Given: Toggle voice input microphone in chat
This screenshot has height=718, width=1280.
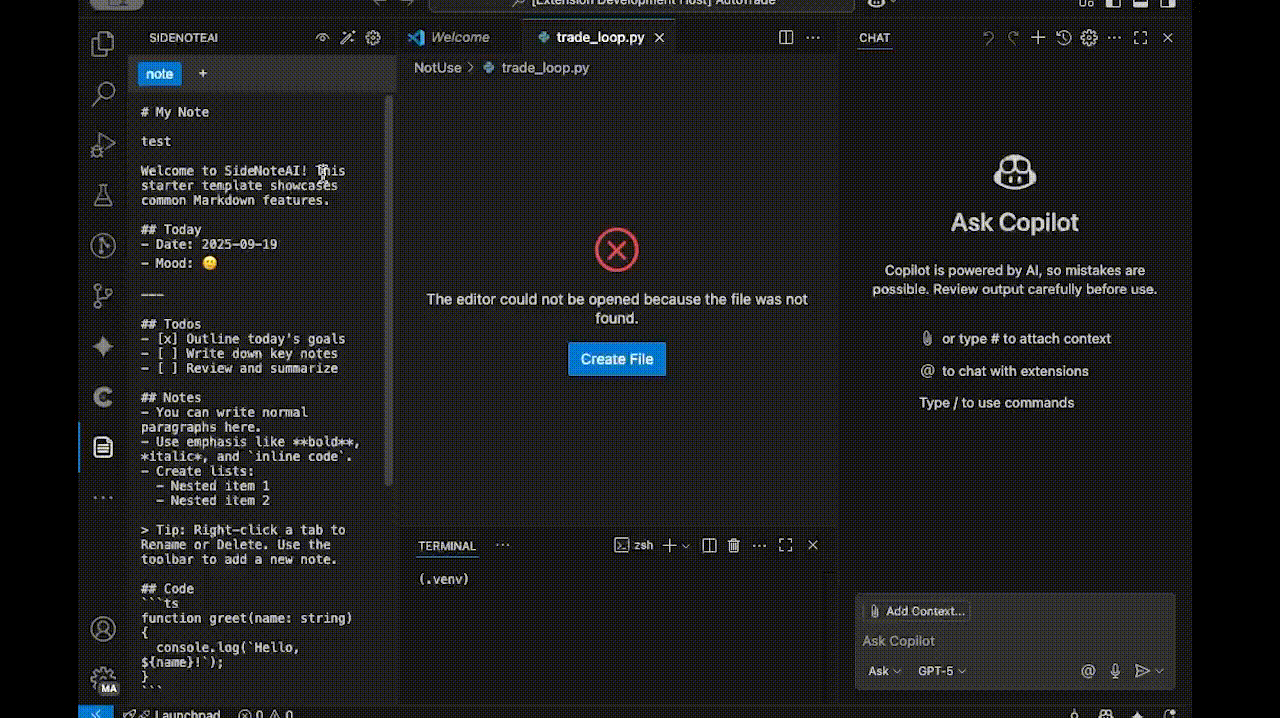Looking at the screenshot, I should 1116,671.
